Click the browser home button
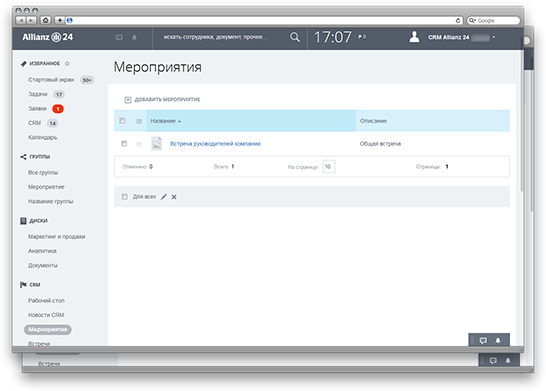Screen dimensions: 546x391 click(x=45, y=20)
